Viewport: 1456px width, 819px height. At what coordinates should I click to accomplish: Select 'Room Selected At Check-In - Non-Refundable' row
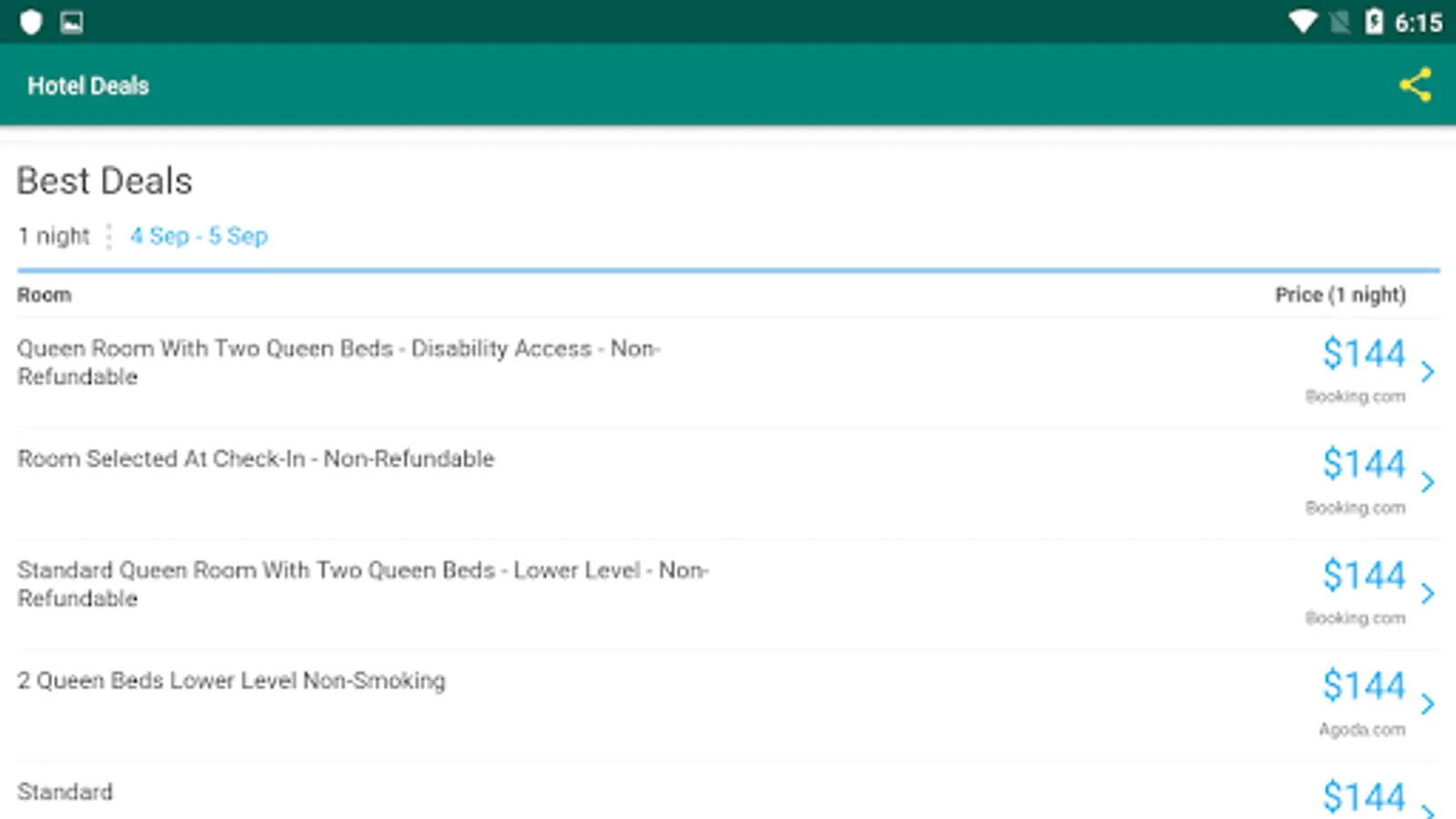(728, 484)
